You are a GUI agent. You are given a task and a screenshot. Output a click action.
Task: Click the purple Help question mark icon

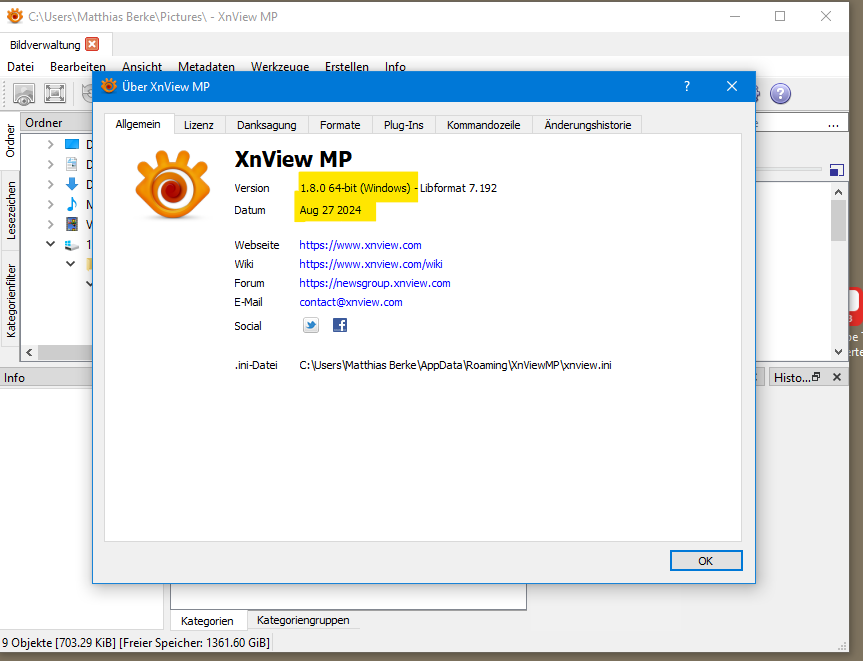(x=780, y=93)
